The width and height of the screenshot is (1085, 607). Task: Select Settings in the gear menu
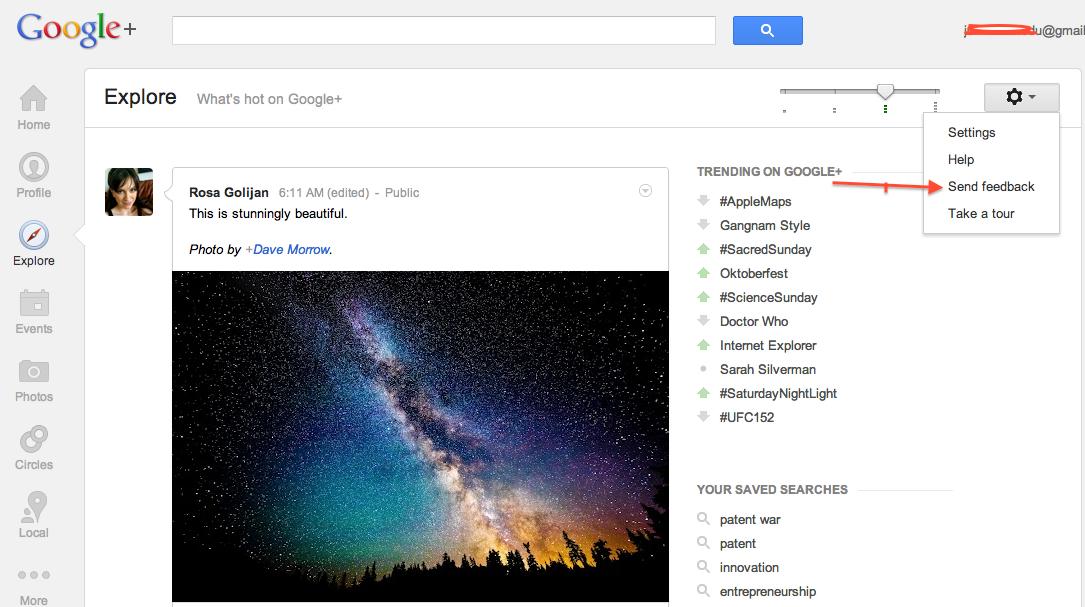(x=972, y=132)
